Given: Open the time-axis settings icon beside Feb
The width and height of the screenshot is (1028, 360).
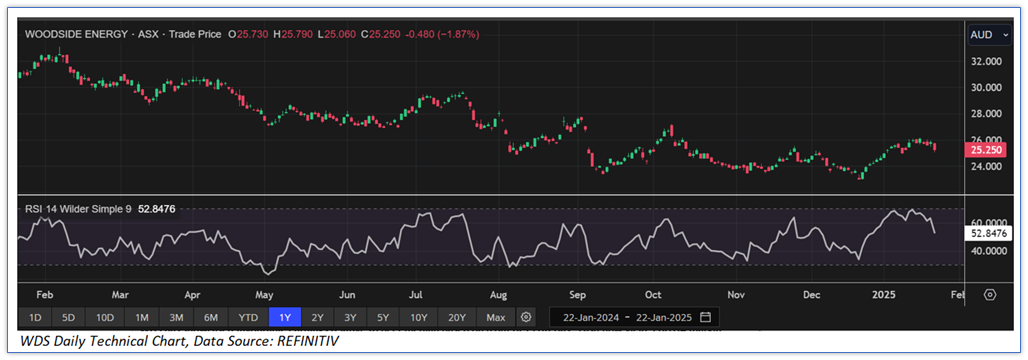Looking at the screenshot, I should (990, 294).
